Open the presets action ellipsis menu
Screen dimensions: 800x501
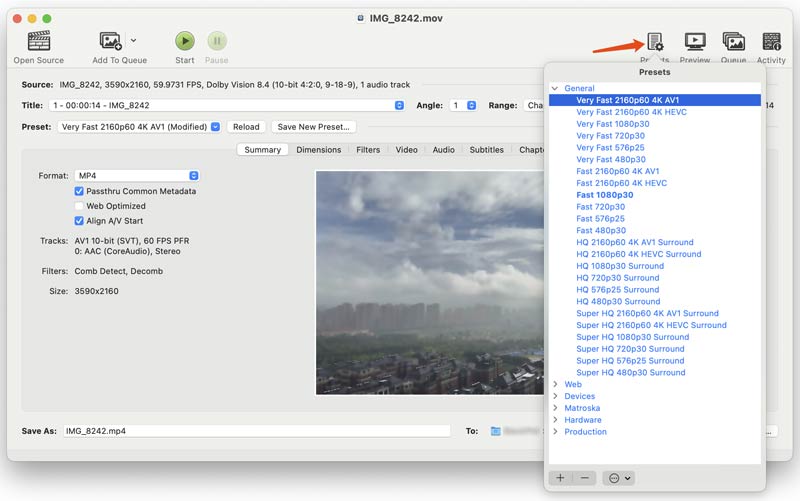(619, 478)
